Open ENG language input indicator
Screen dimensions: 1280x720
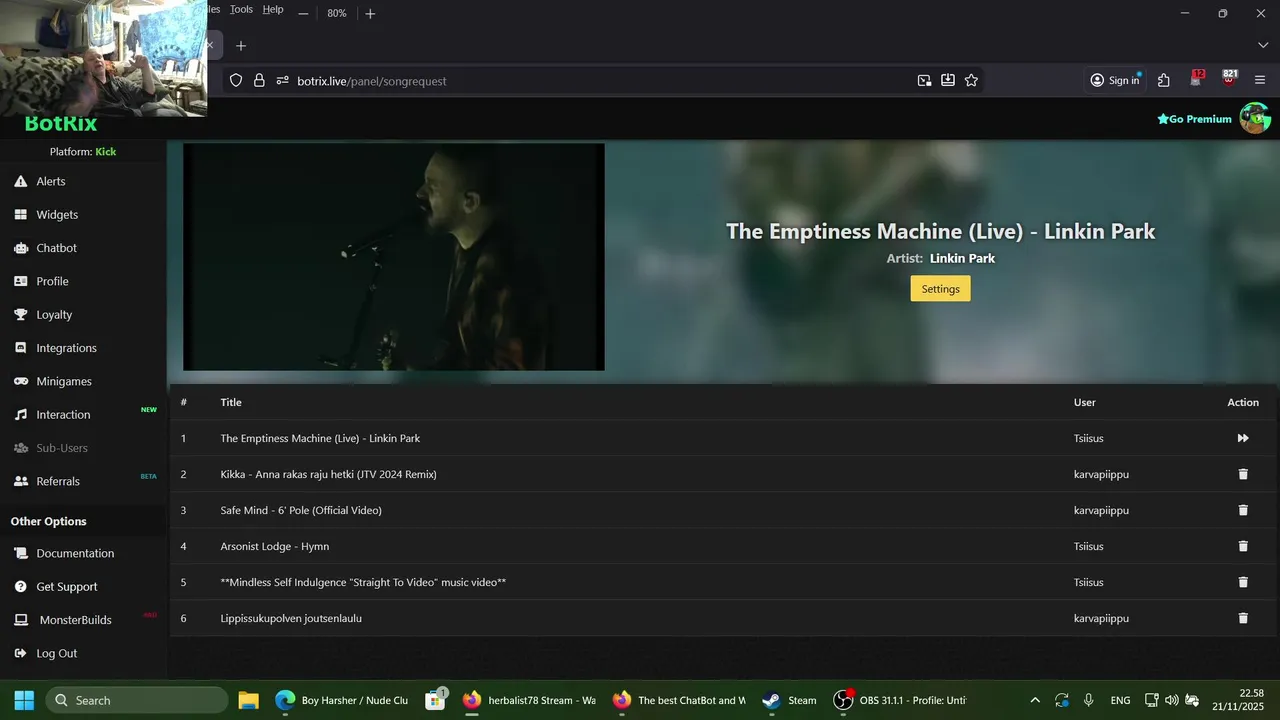coord(1120,700)
